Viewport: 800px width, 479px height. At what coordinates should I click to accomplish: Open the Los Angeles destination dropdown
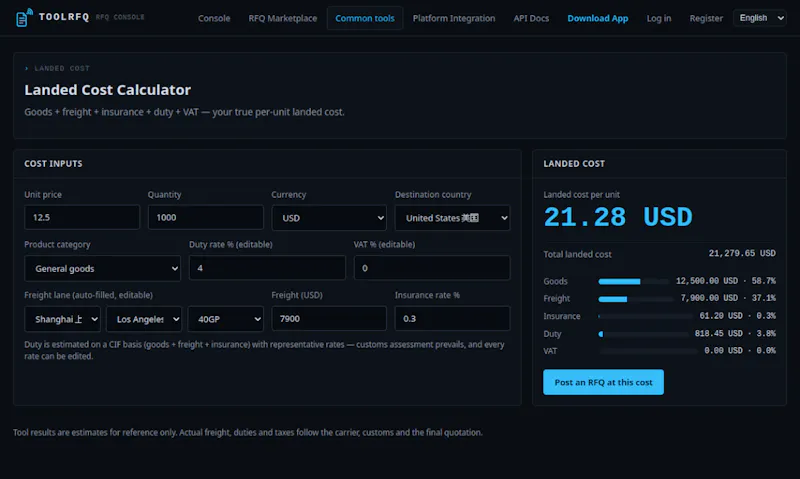pyautogui.click(x=144, y=319)
